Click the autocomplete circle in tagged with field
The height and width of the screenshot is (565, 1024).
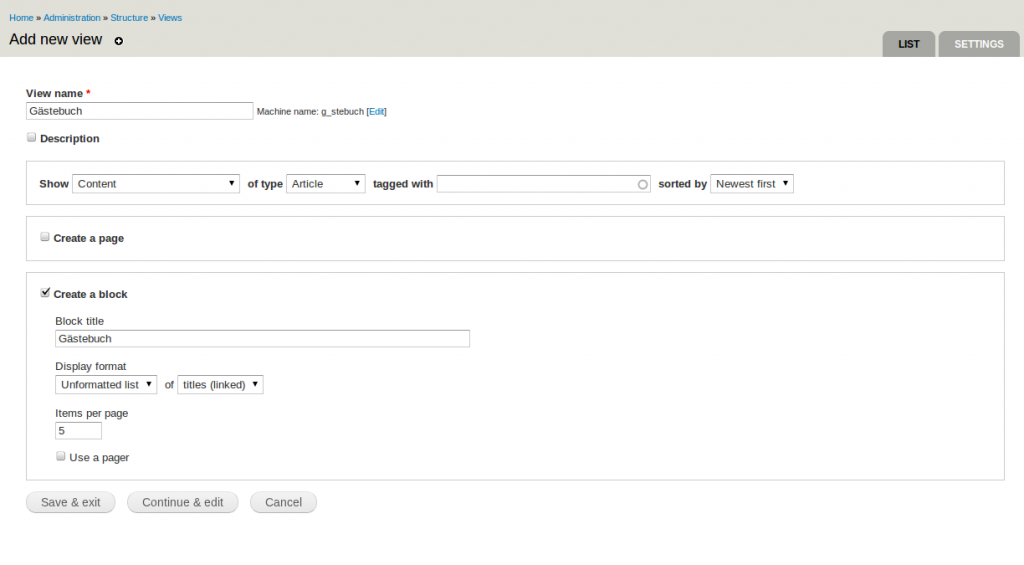[x=643, y=184]
